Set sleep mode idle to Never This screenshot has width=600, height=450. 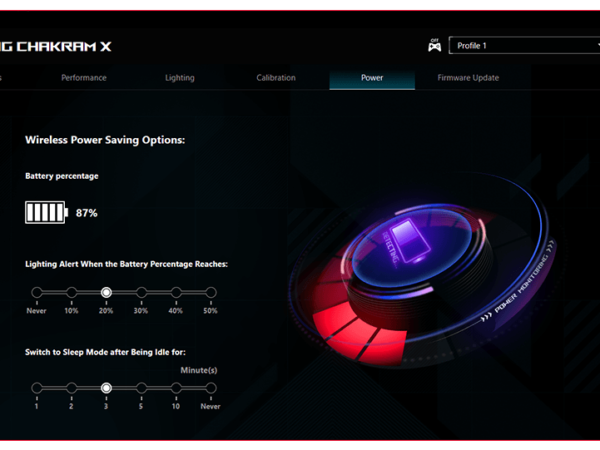tap(210, 388)
